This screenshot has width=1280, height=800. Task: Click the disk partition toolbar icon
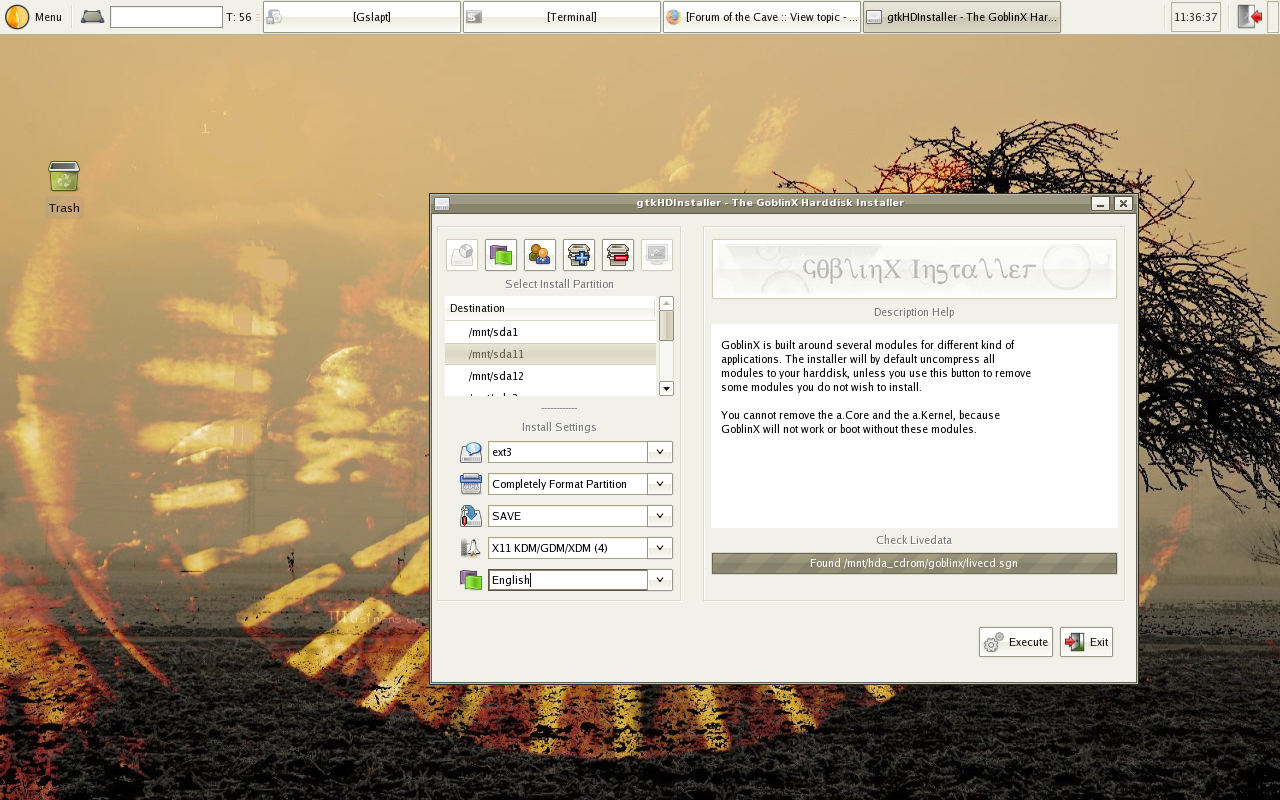coord(462,255)
